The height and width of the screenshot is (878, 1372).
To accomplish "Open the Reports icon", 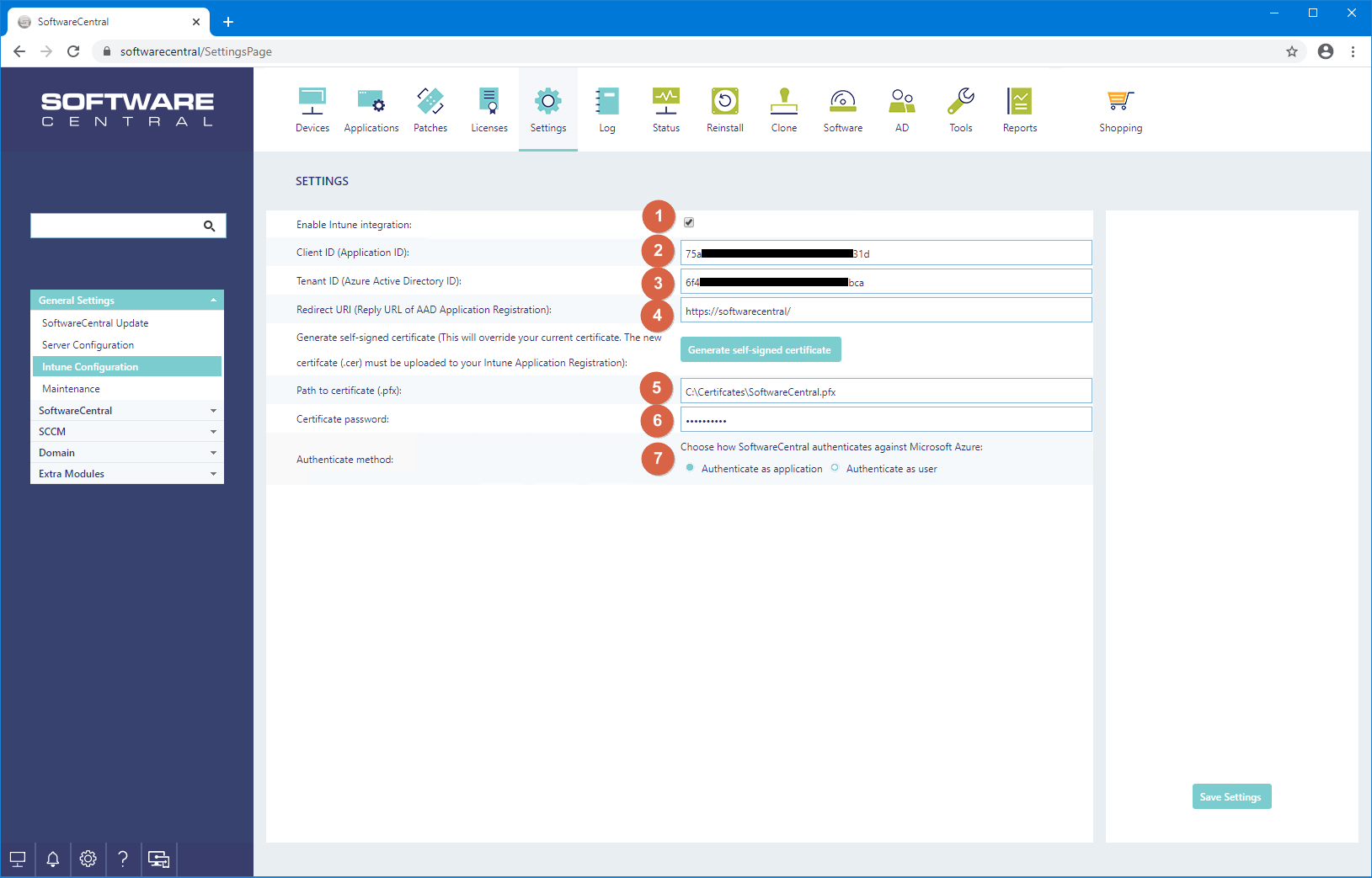I will (x=1019, y=102).
